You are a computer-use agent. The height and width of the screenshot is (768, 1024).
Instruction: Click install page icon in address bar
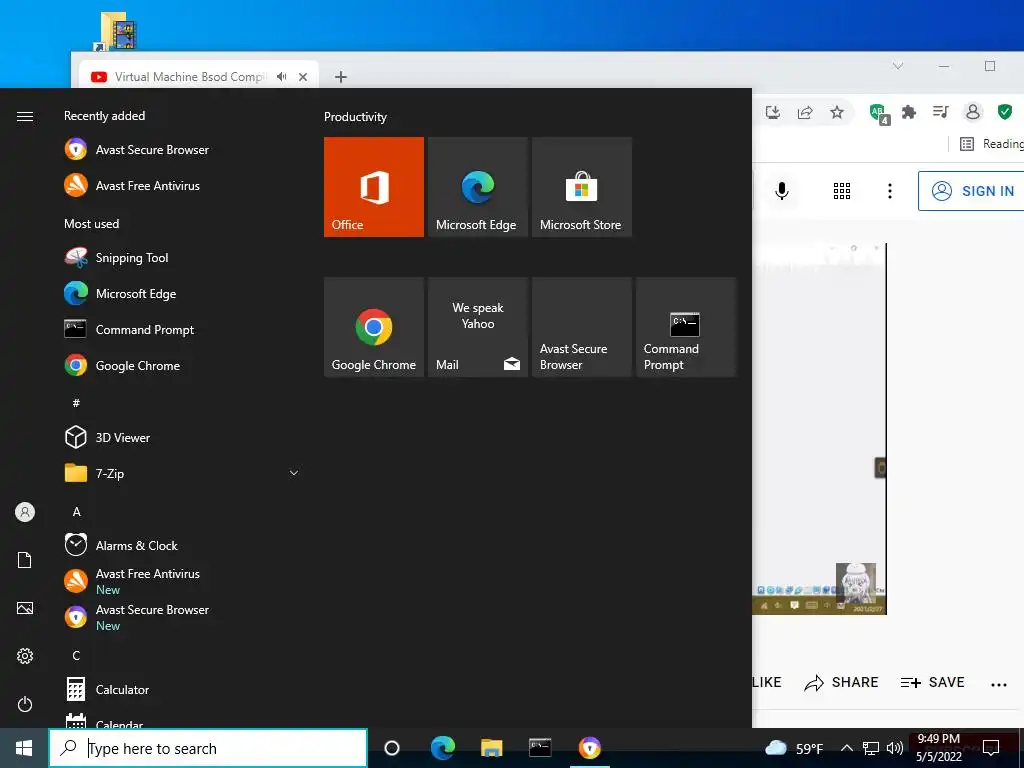[x=773, y=112]
